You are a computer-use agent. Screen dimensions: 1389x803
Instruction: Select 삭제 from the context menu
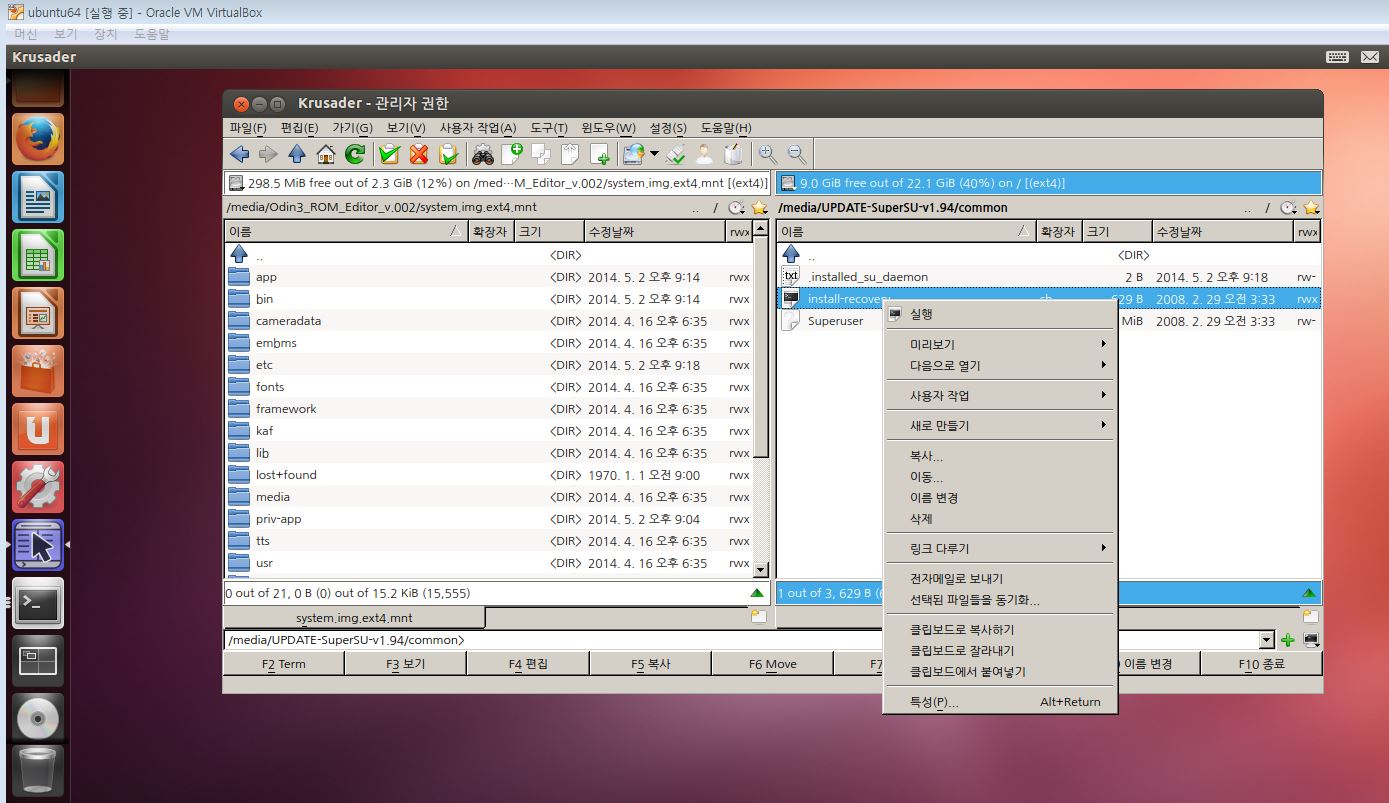click(x=921, y=519)
